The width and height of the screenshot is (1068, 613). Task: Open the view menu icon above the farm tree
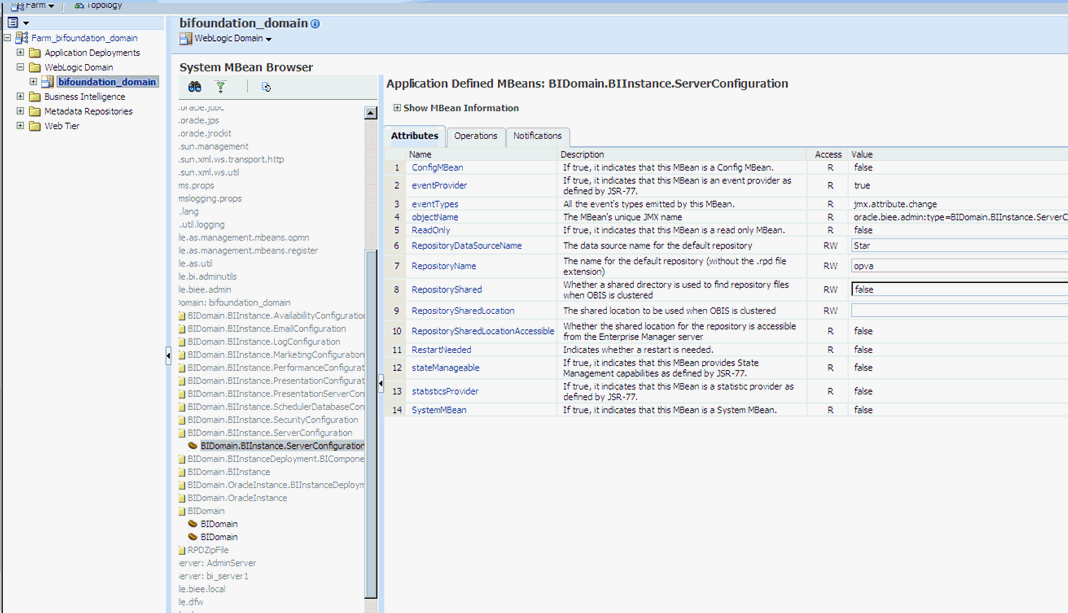coord(13,22)
